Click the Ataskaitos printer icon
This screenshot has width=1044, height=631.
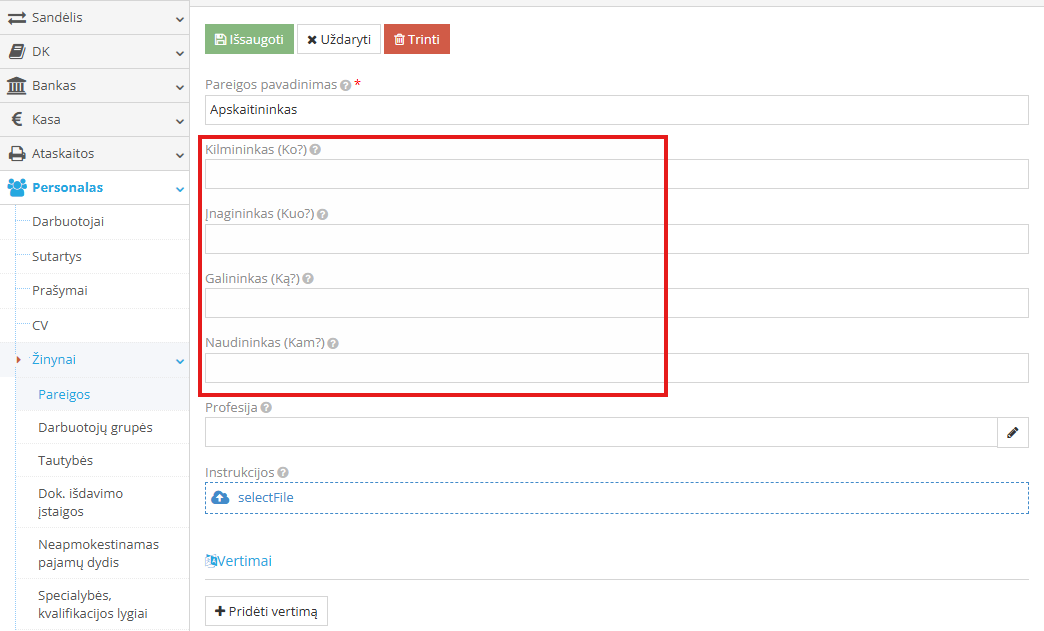[x=17, y=154]
